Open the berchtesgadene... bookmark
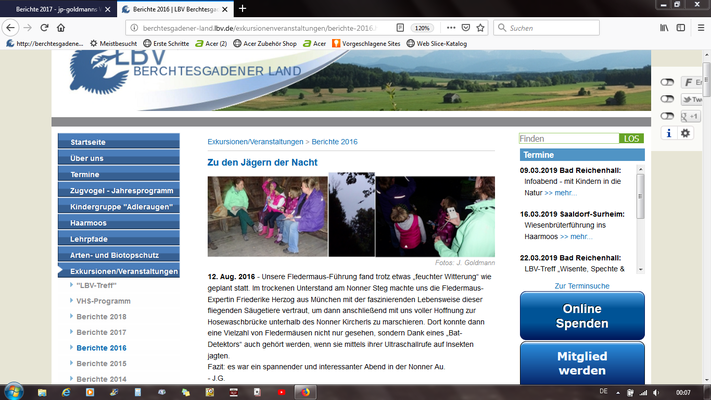This screenshot has width=711, height=400. pos(45,44)
